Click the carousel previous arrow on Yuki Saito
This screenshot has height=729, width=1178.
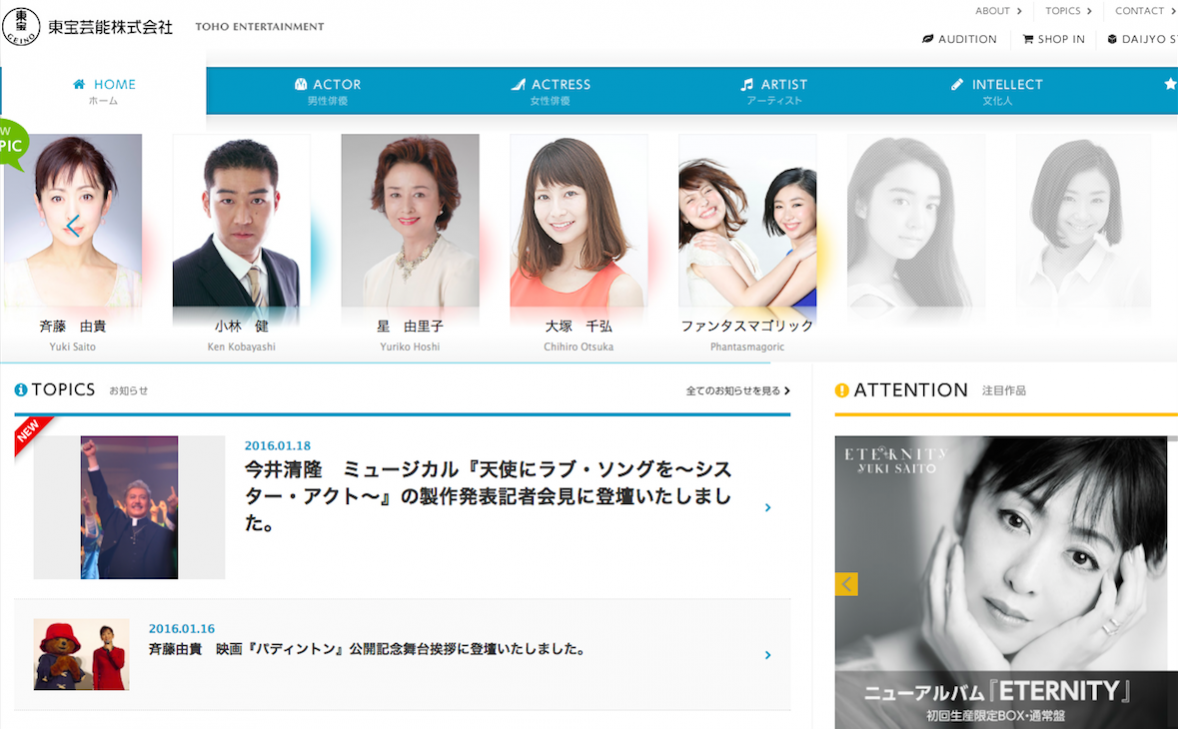tap(73, 226)
